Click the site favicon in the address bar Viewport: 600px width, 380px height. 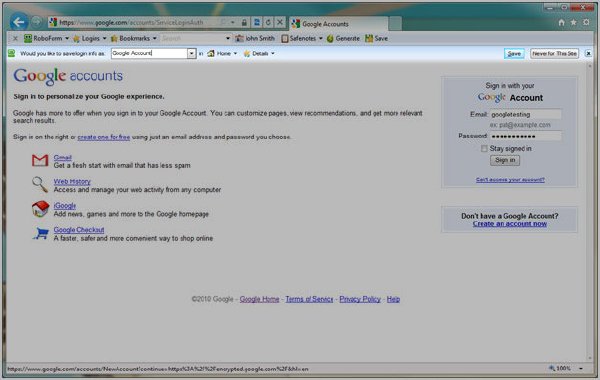point(54,23)
